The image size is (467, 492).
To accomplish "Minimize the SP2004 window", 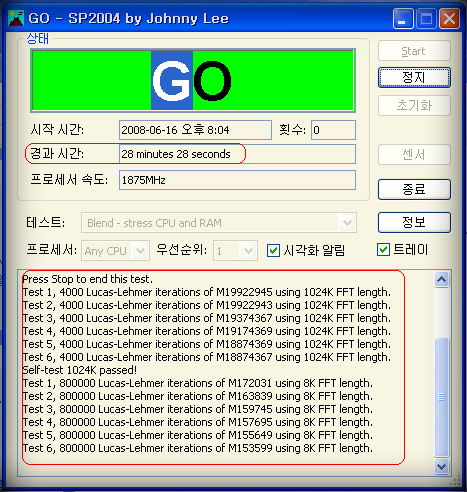I will 403,19.
